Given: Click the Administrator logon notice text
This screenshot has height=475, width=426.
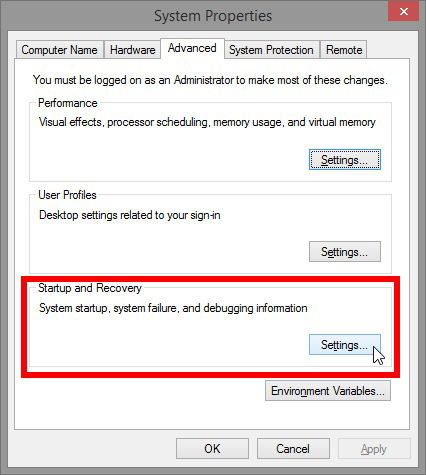Looking at the screenshot, I should pos(210,80).
